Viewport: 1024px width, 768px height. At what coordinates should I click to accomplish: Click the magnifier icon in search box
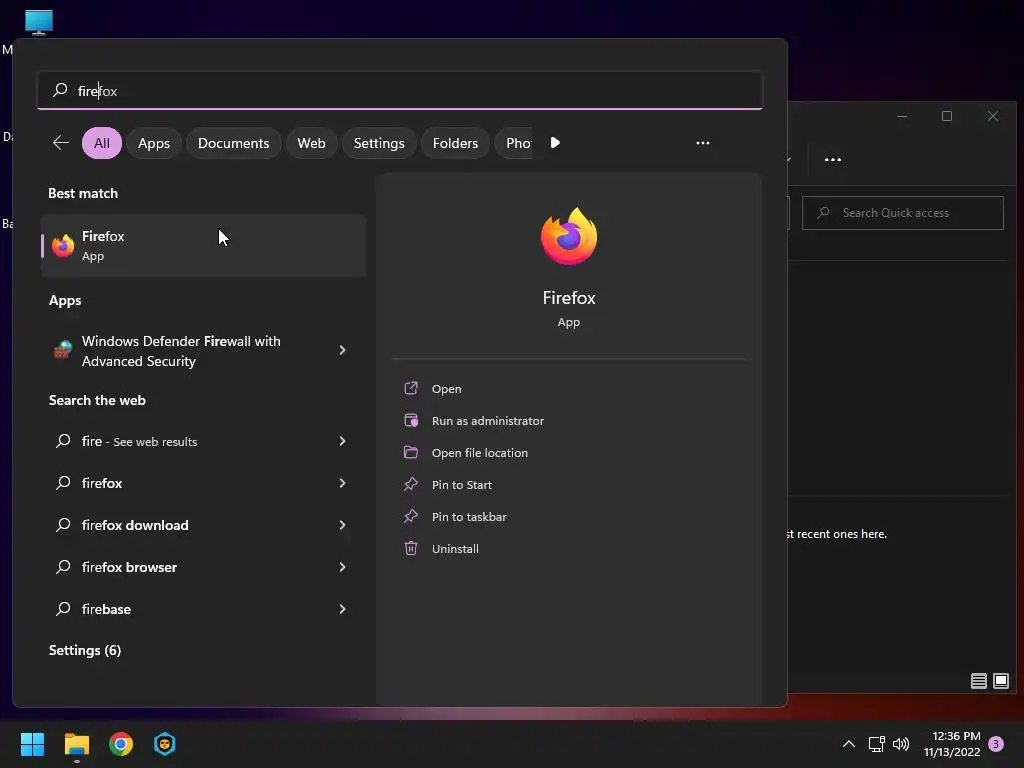tap(60, 89)
